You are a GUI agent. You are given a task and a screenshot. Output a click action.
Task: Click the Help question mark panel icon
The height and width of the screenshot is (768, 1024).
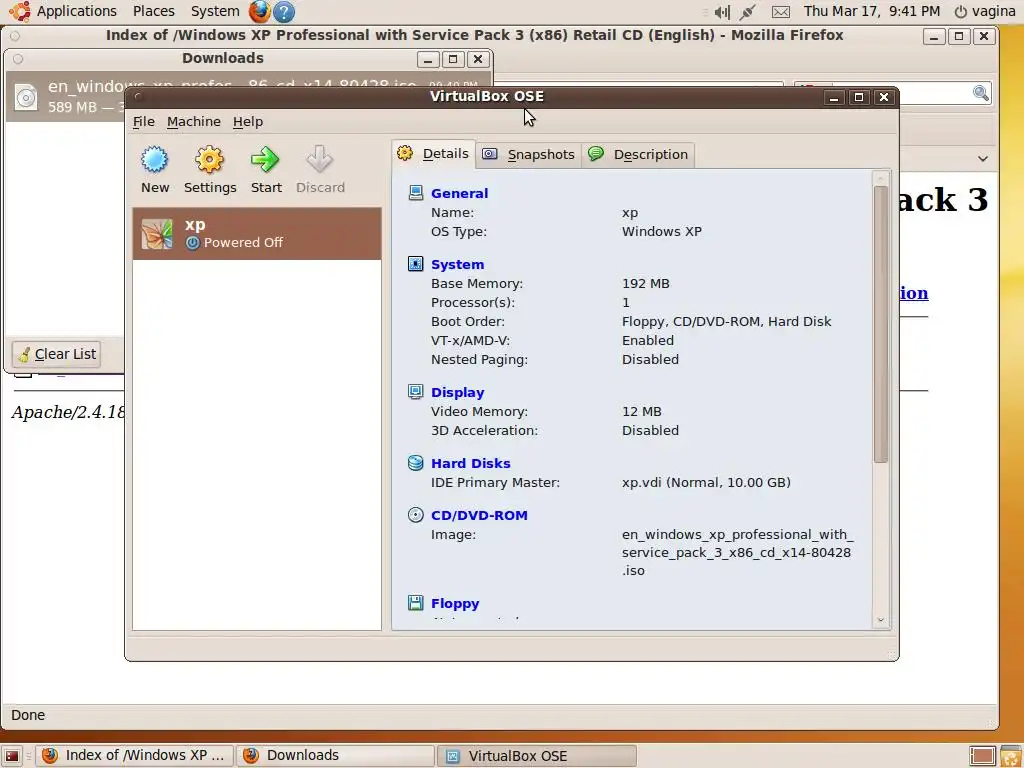(283, 11)
